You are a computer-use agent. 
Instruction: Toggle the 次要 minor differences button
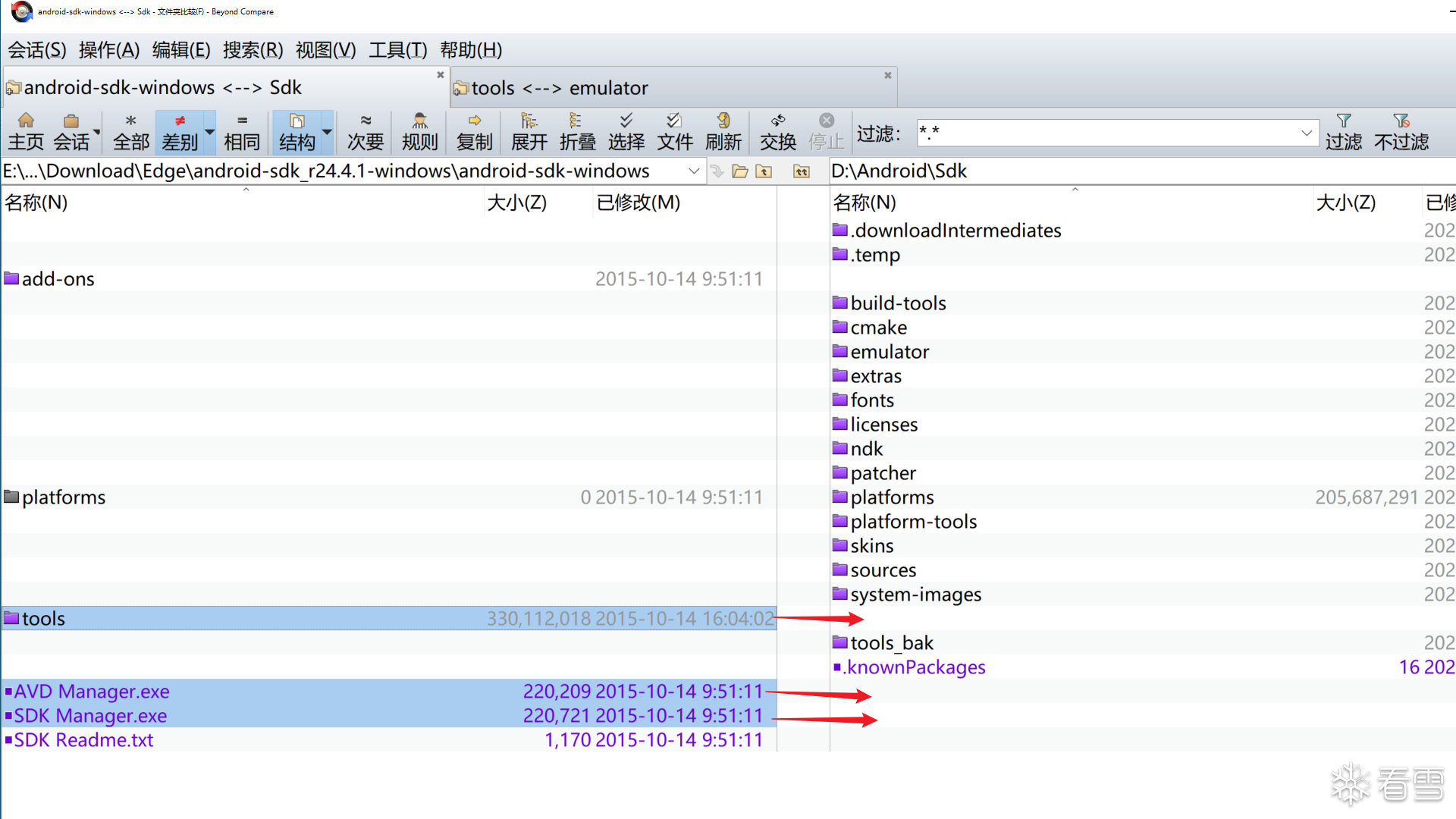pos(365,131)
